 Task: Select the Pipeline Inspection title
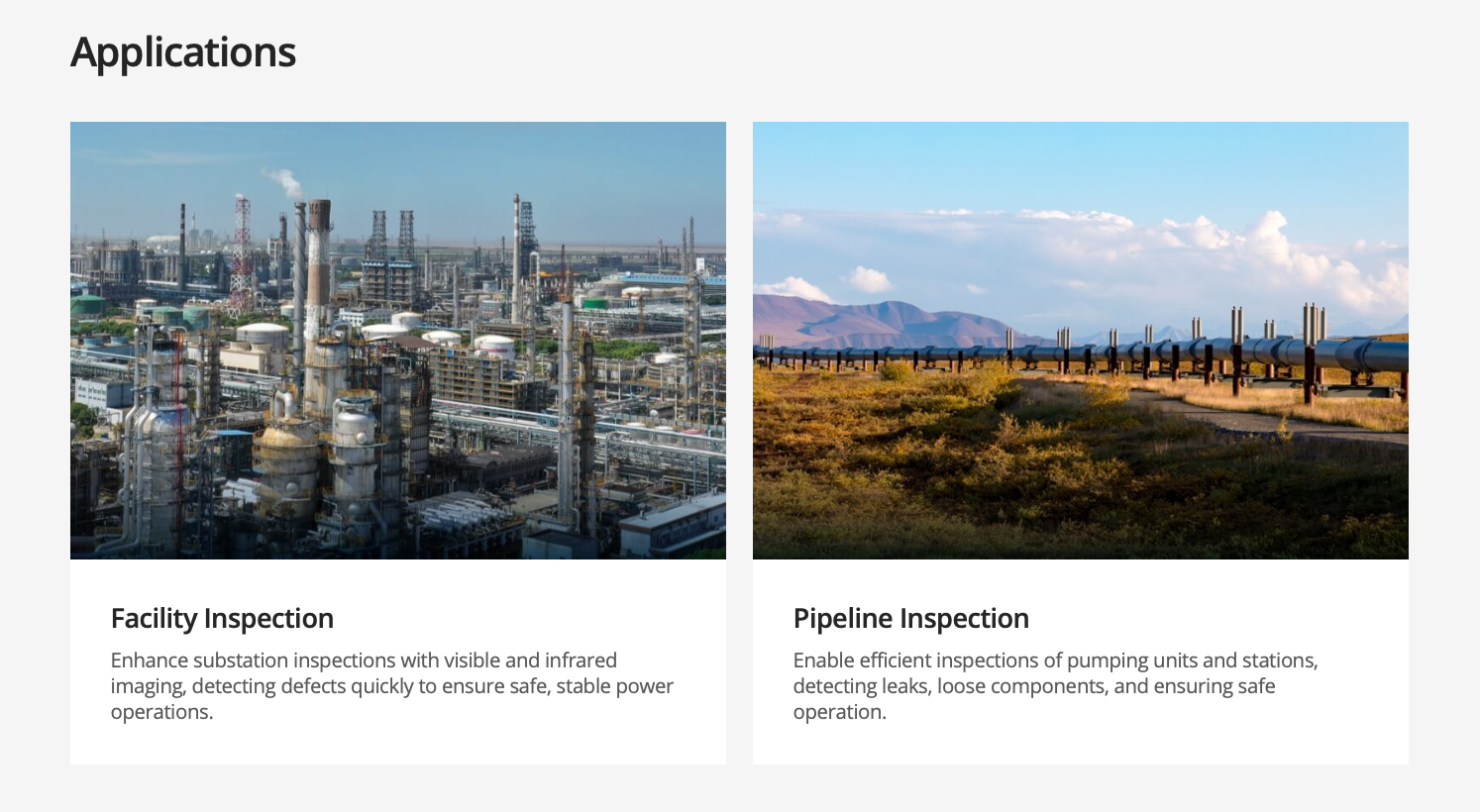(910, 618)
